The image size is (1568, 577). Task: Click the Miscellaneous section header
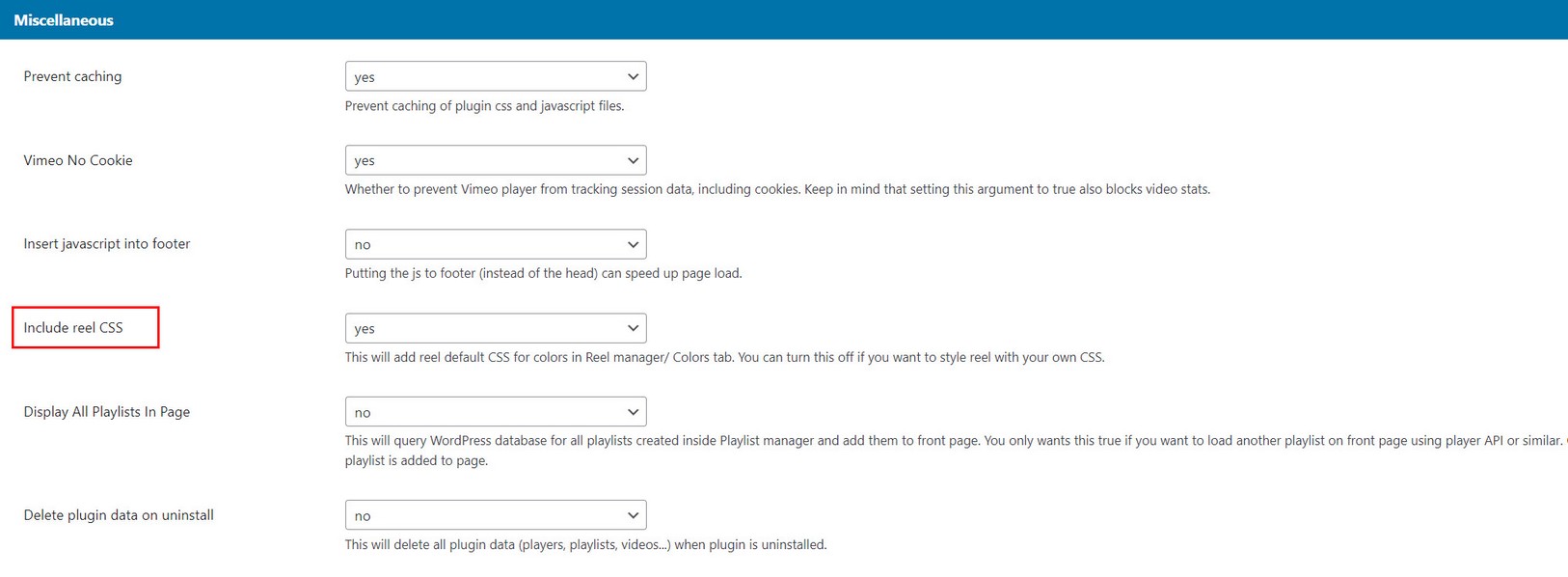[x=64, y=20]
